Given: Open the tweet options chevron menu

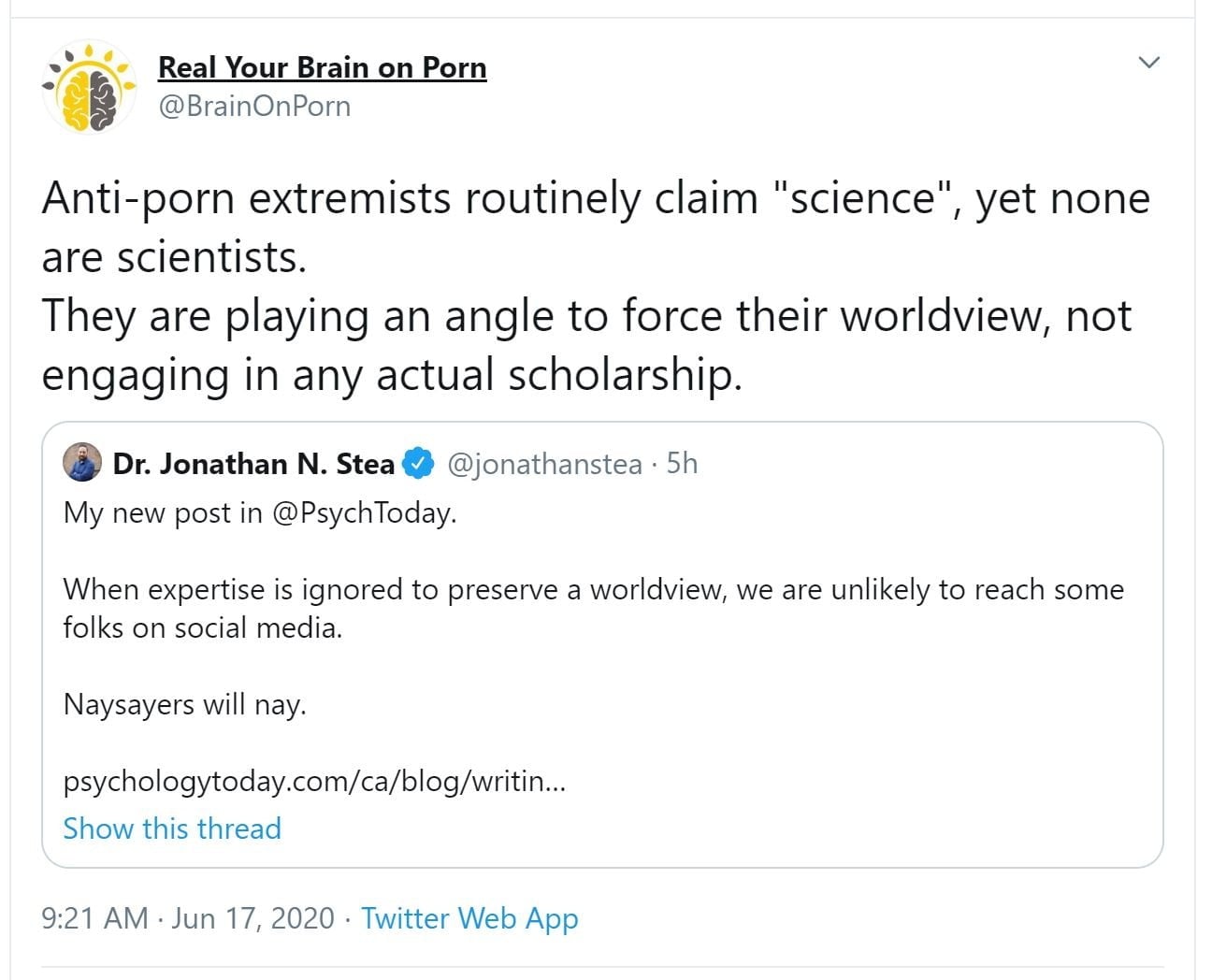Looking at the screenshot, I should 1148,63.
